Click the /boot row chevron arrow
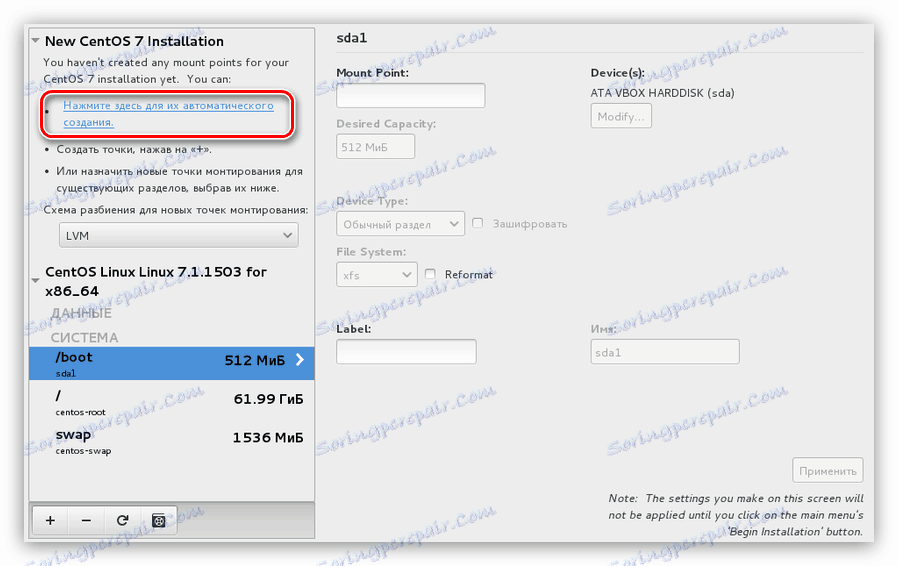This screenshot has width=898, height=566. pyautogui.click(x=300, y=360)
